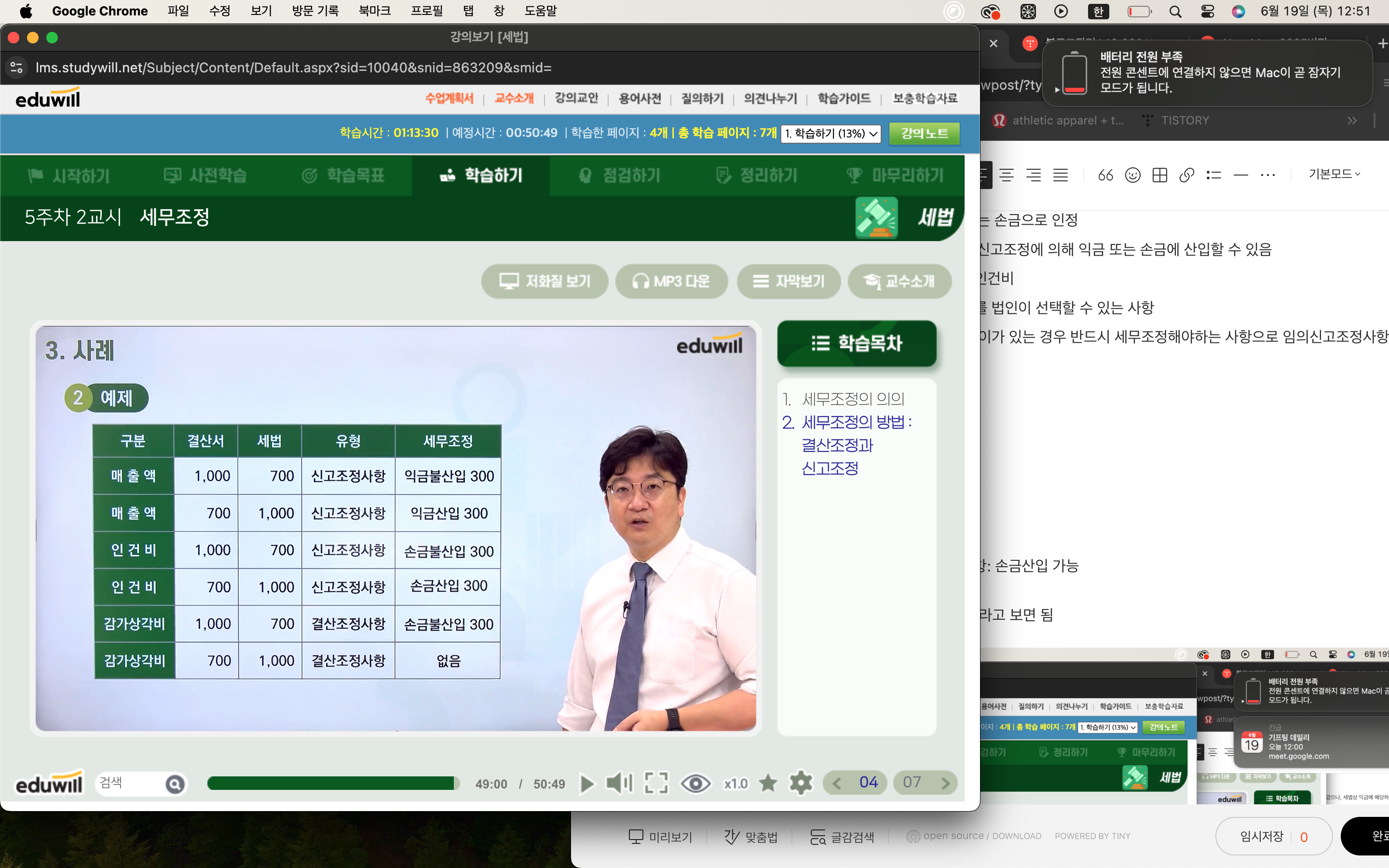
Task: Open the 용어사전 link
Action: tap(640, 99)
